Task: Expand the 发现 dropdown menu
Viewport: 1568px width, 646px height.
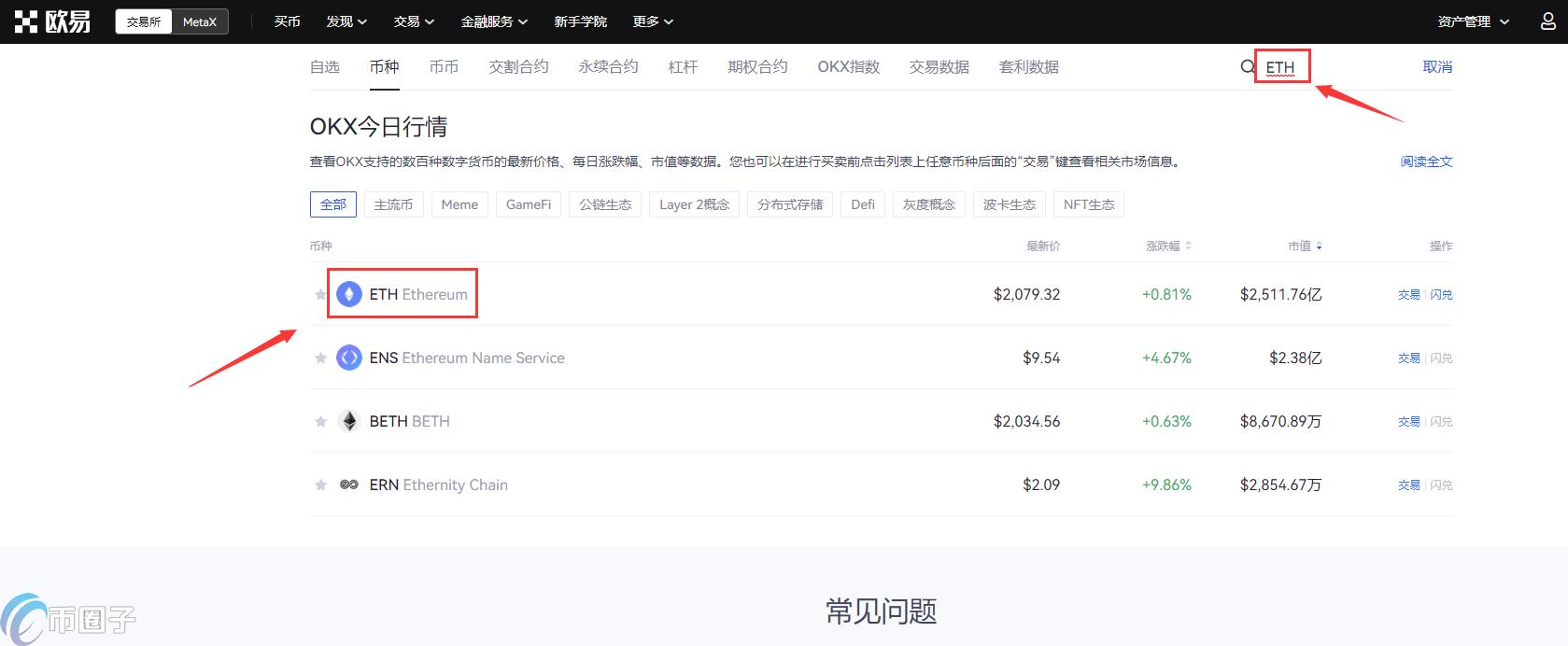Action: pyautogui.click(x=346, y=21)
